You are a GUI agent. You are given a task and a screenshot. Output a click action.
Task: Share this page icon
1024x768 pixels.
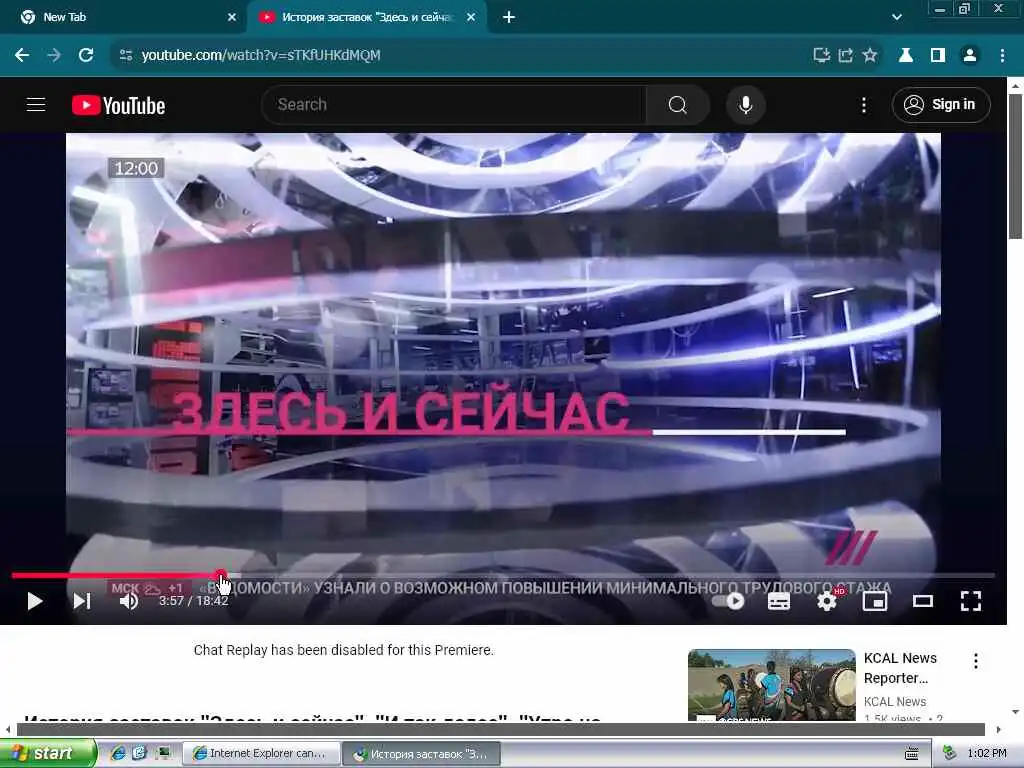[846, 55]
